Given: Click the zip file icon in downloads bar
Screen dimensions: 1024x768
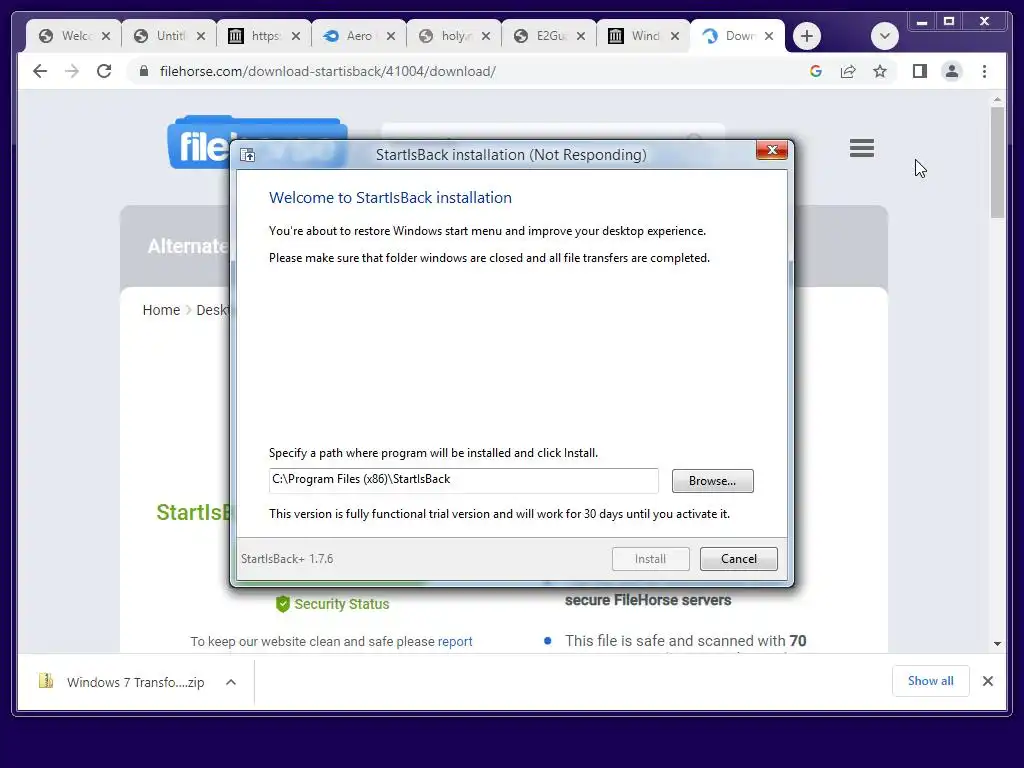Looking at the screenshot, I should coord(46,681).
